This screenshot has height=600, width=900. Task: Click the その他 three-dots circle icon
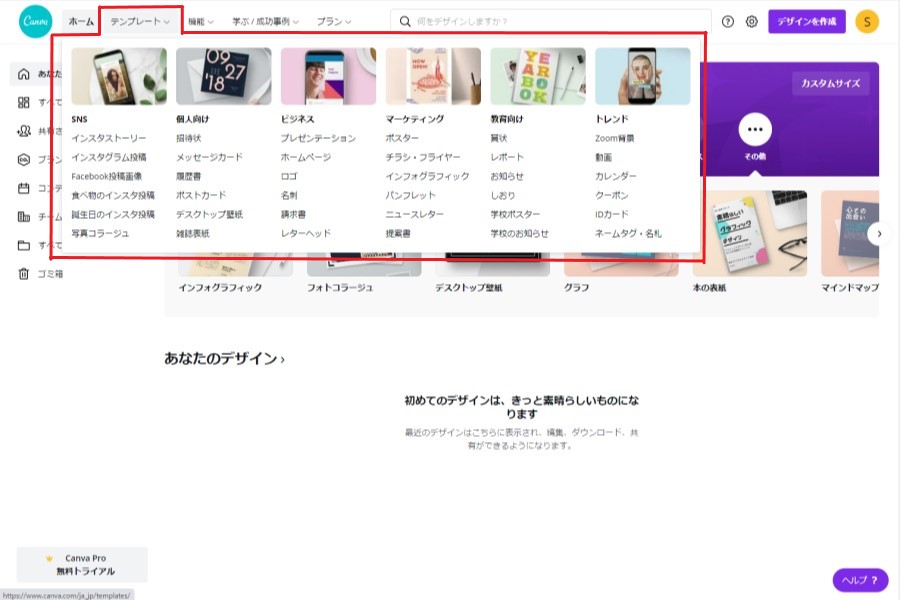pyautogui.click(x=755, y=129)
